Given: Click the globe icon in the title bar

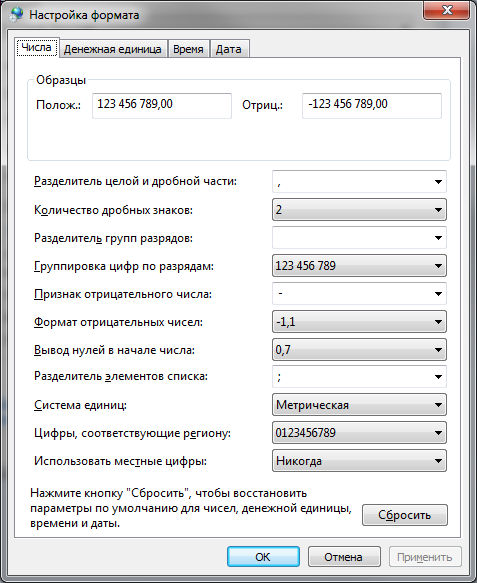Looking at the screenshot, I should (x=16, y=15).
